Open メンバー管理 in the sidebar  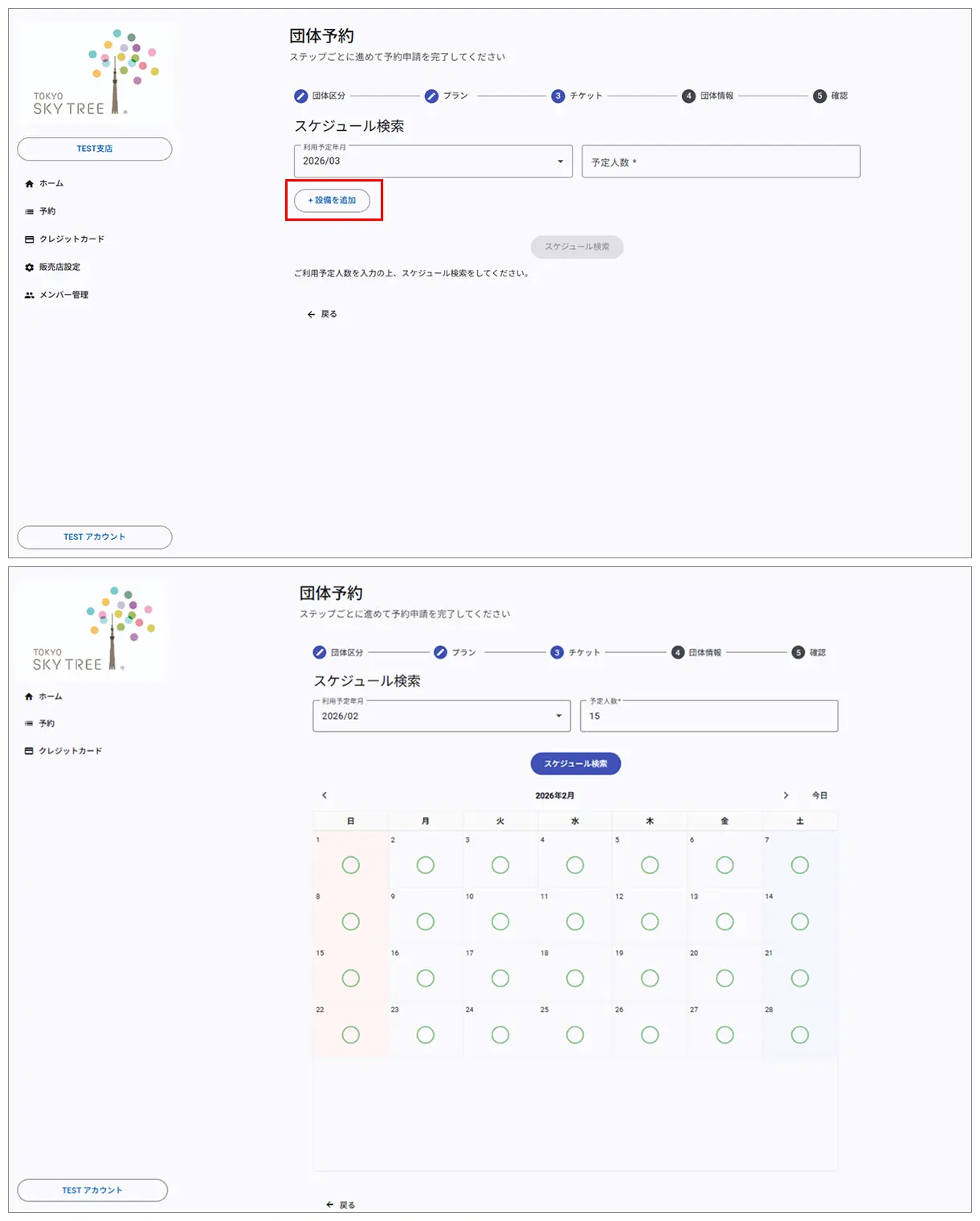tap(64, 296)
